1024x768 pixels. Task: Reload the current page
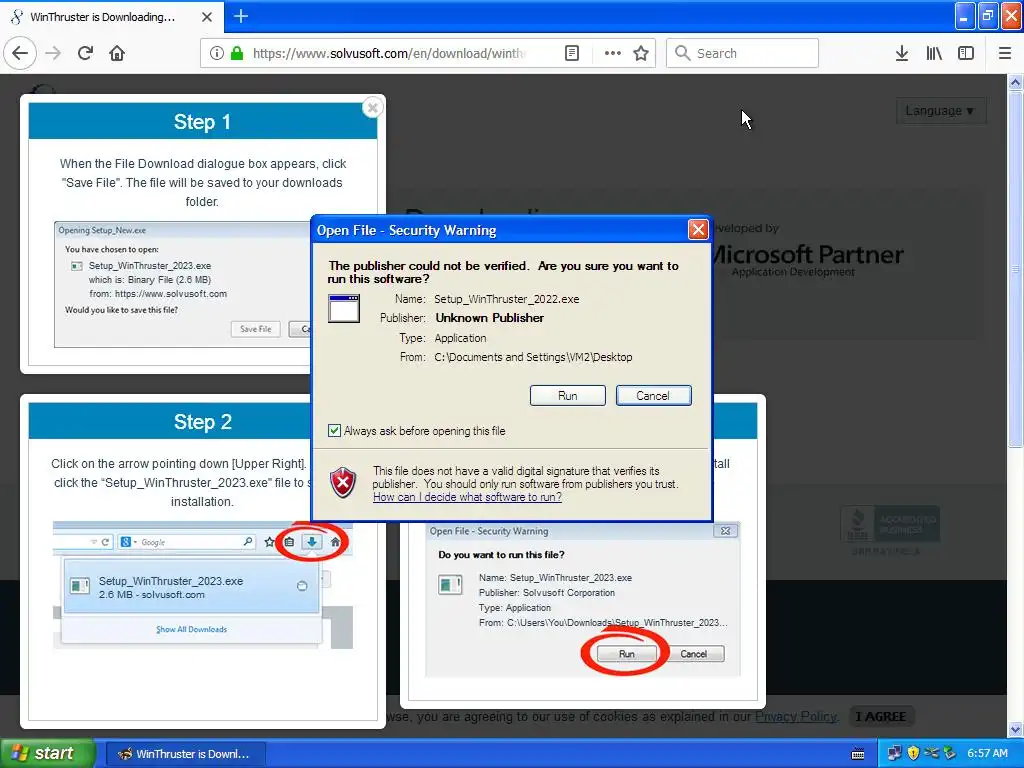(85, 53)
